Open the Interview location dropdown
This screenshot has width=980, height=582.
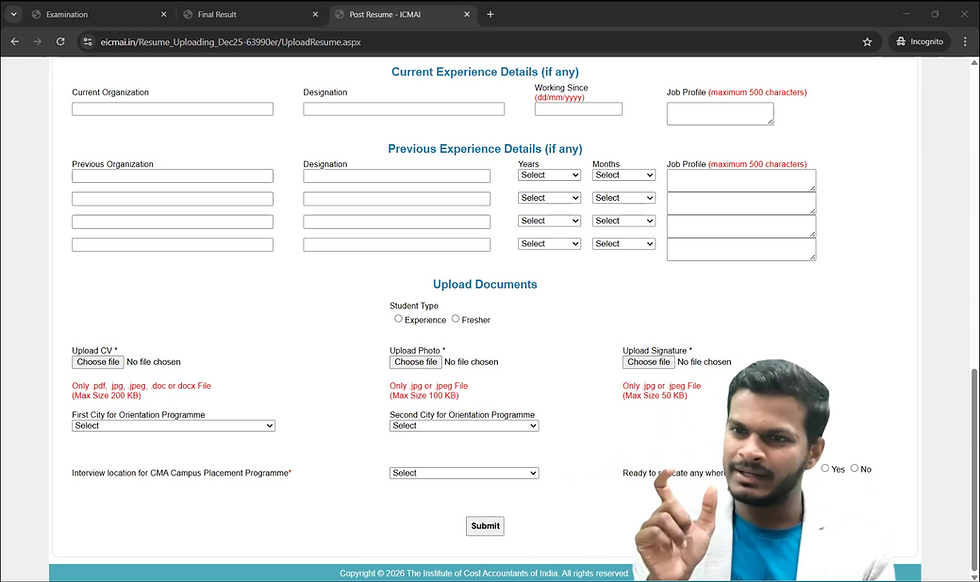click(x=464, y=473)
